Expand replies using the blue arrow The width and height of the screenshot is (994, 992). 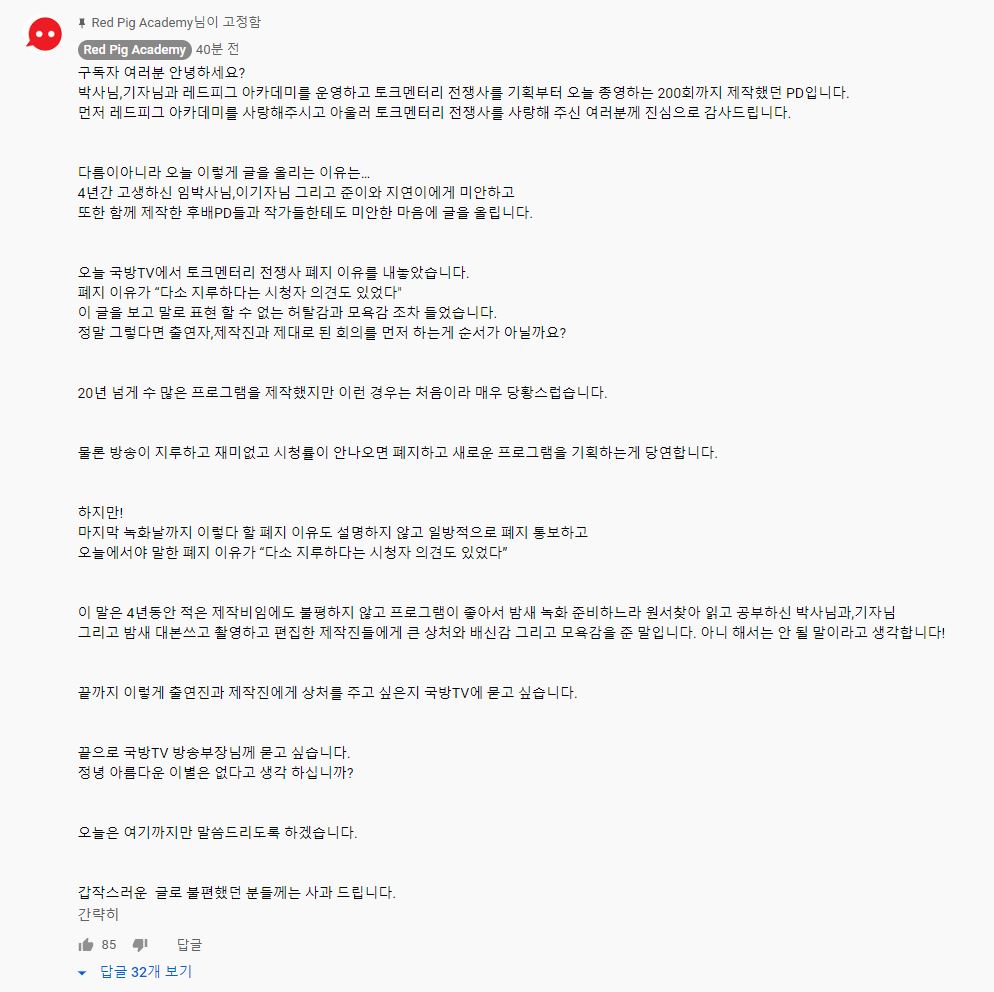(x=82, y=973)
